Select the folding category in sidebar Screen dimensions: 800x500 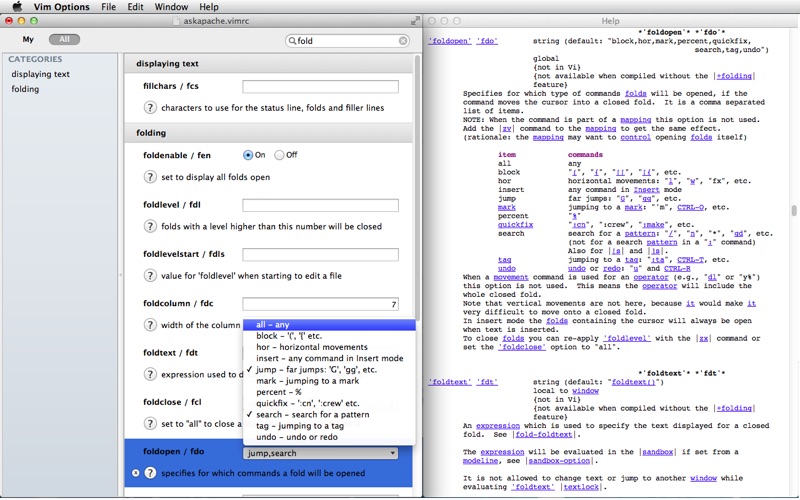26,89
